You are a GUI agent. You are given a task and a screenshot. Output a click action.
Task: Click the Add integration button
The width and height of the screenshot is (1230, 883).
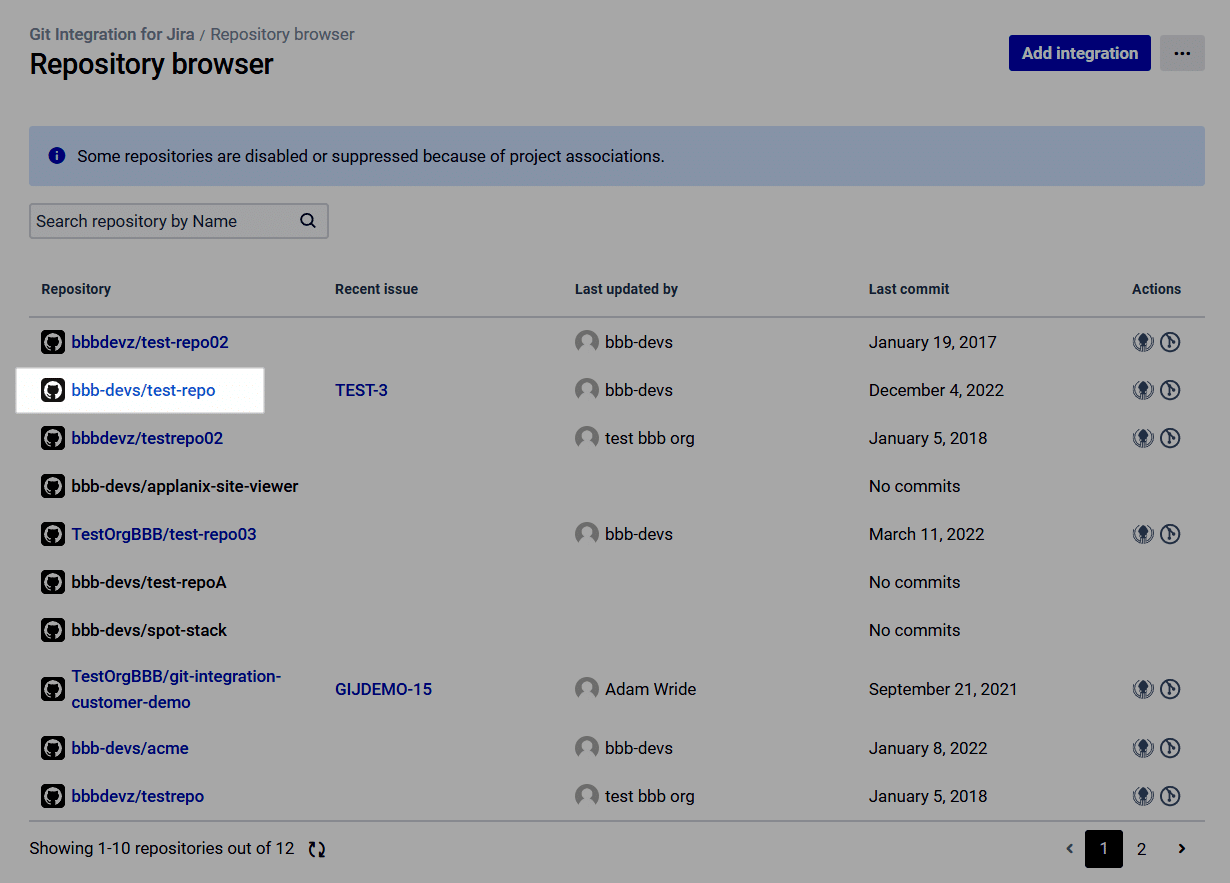point(1079,53)
